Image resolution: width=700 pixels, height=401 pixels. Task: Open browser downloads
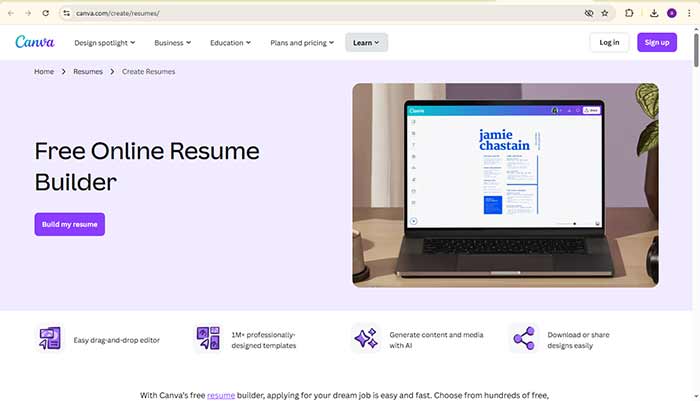(x=654, y=13)
